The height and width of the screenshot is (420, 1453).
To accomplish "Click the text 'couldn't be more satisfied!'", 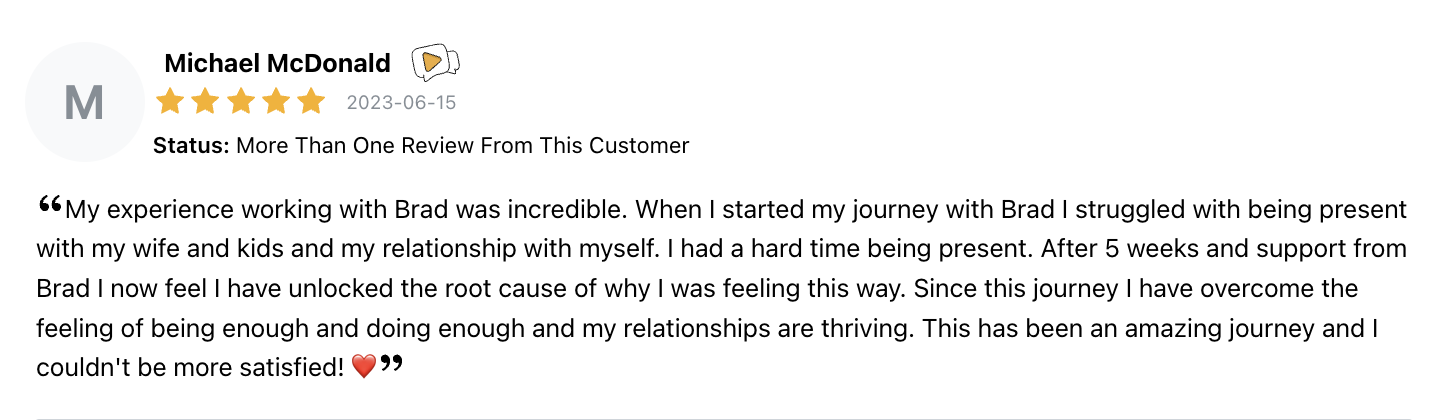I will click(192, 368).
